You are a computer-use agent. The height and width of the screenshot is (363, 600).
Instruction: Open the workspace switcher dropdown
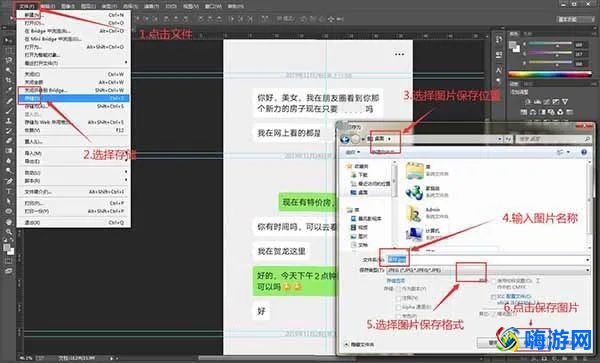coord(575,19)
